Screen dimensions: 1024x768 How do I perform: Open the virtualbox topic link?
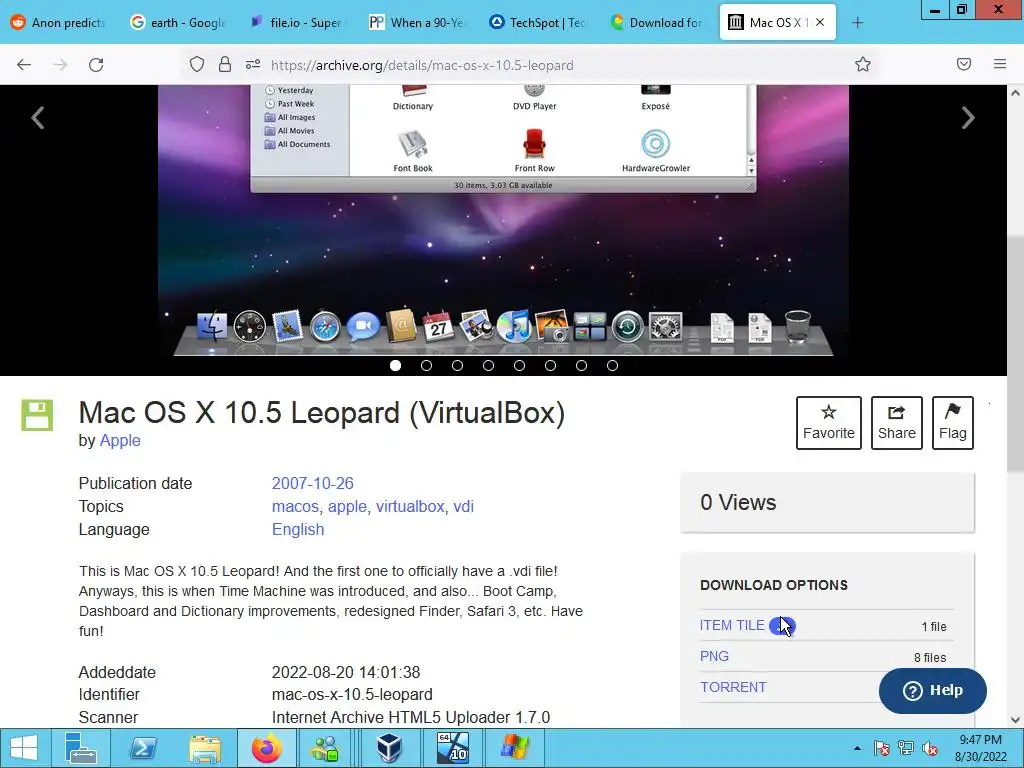[410, 506]
